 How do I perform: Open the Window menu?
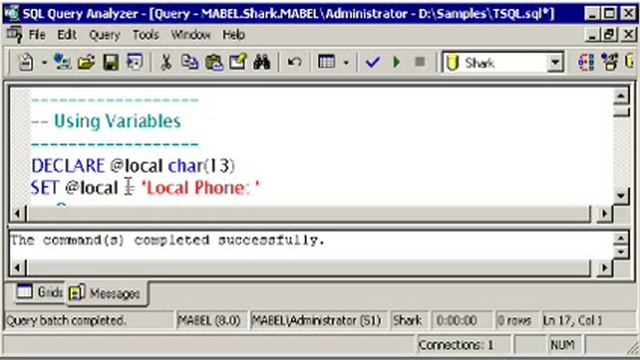(x=191, y=35)
